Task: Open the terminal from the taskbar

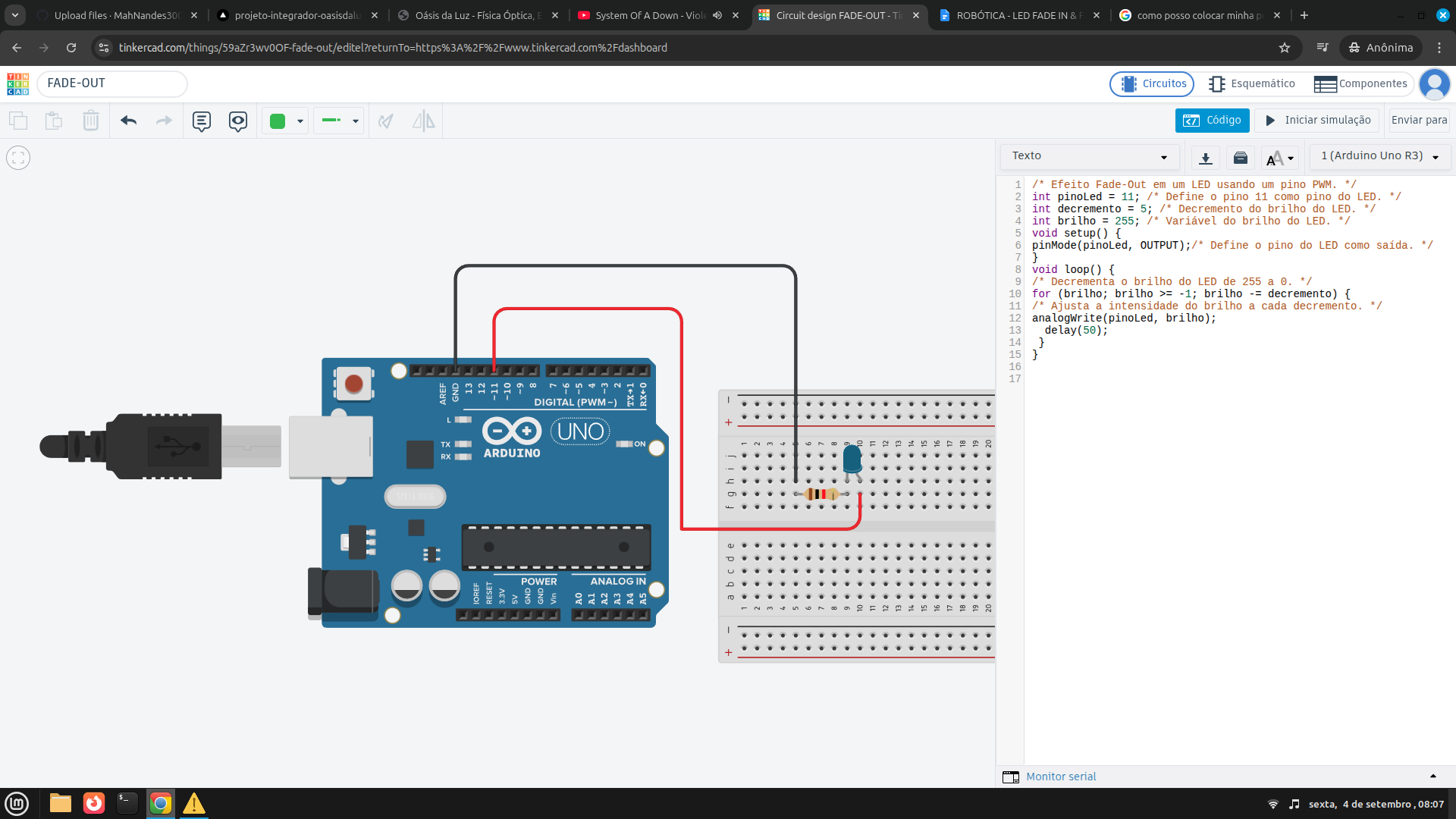Action: pyautogui.click(x=127, y=803)
